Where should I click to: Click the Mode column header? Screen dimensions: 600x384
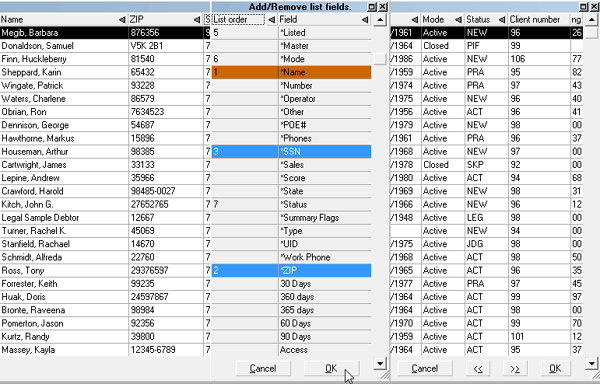(443, 20)
